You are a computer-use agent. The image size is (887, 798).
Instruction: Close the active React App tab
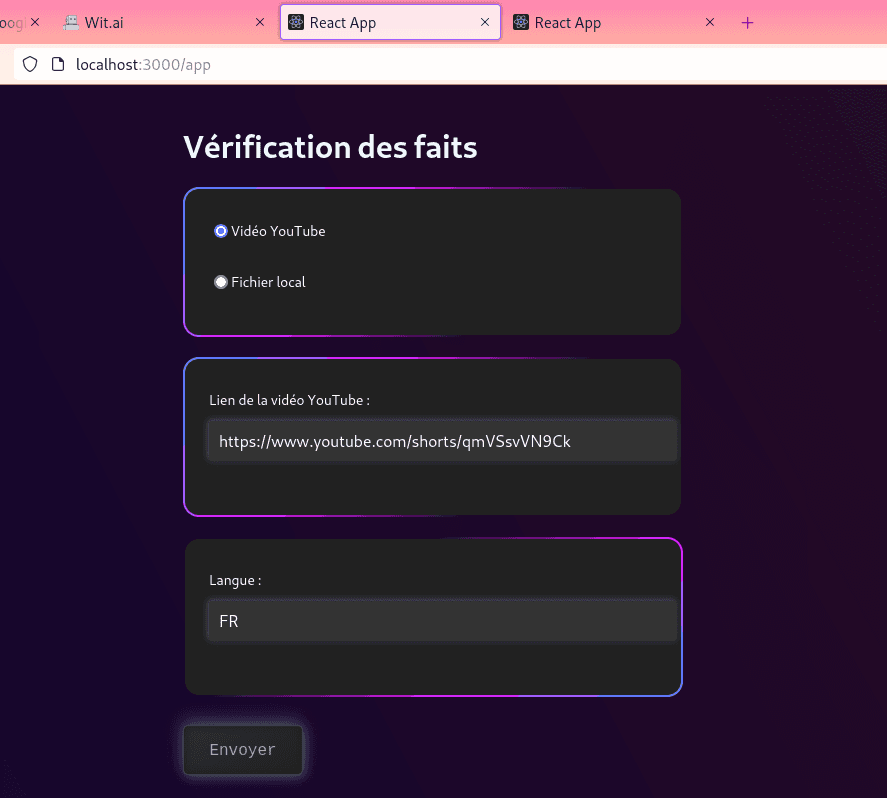pos(485,21)
